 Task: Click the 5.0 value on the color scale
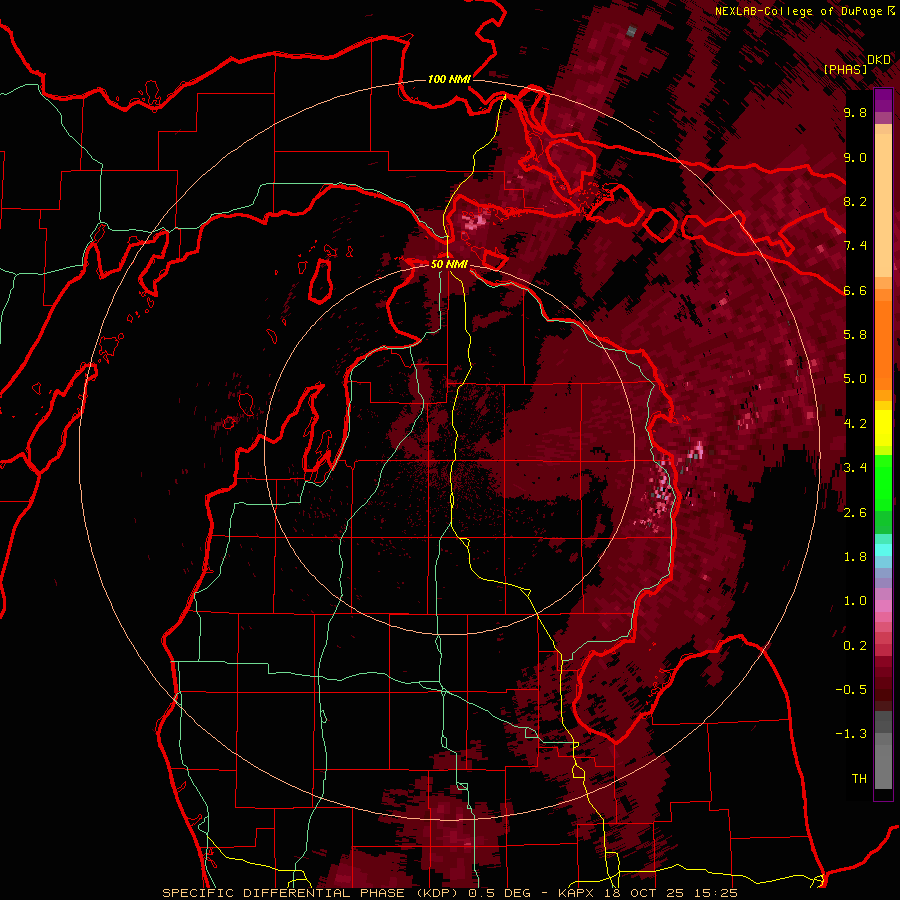tap(855, 379)
